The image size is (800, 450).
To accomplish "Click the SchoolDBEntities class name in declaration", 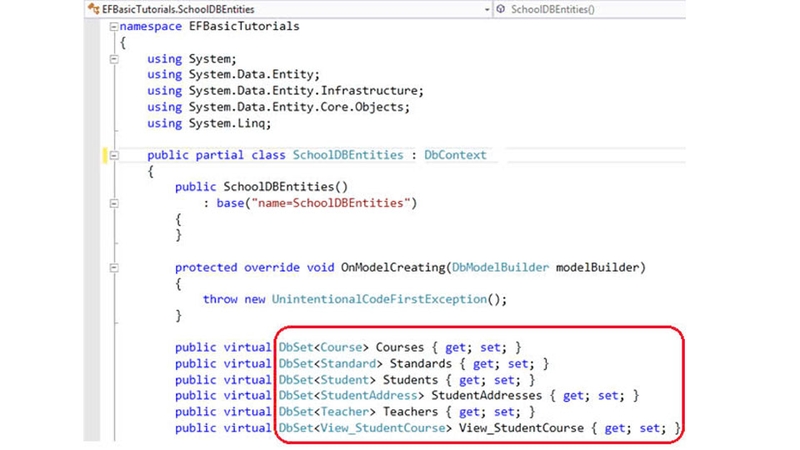I will (347, 155).
